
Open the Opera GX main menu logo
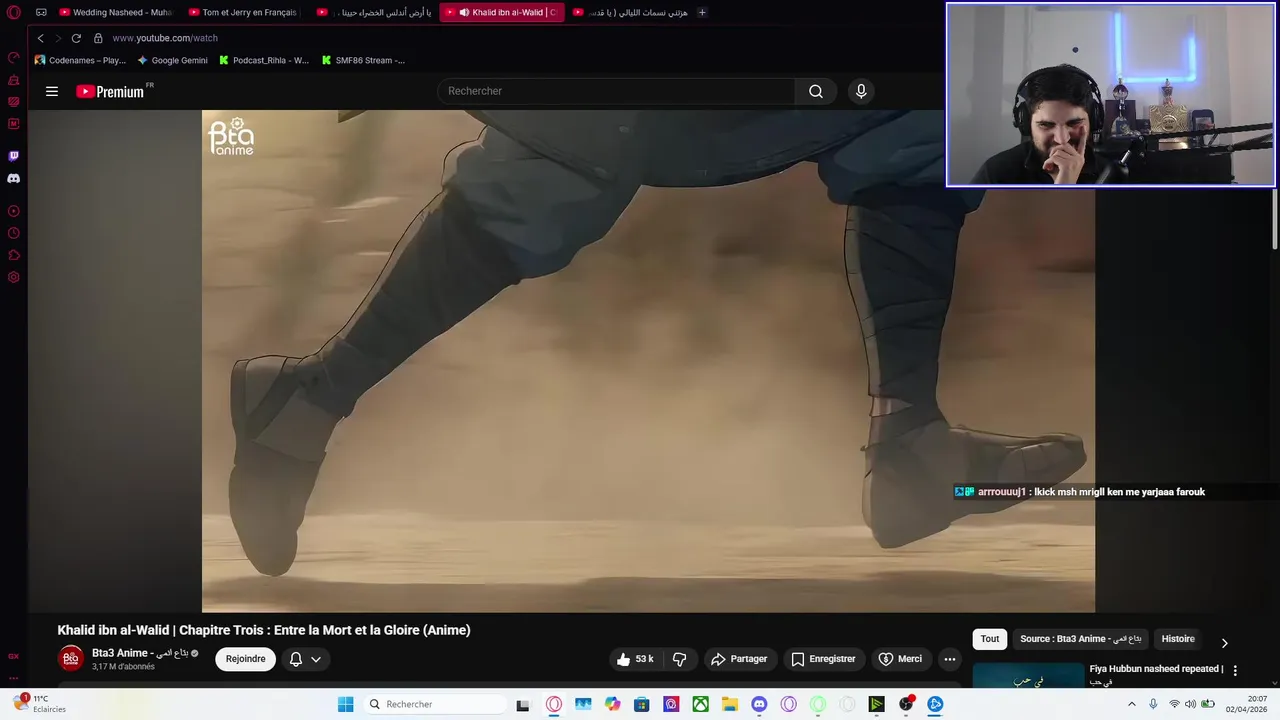14,12
